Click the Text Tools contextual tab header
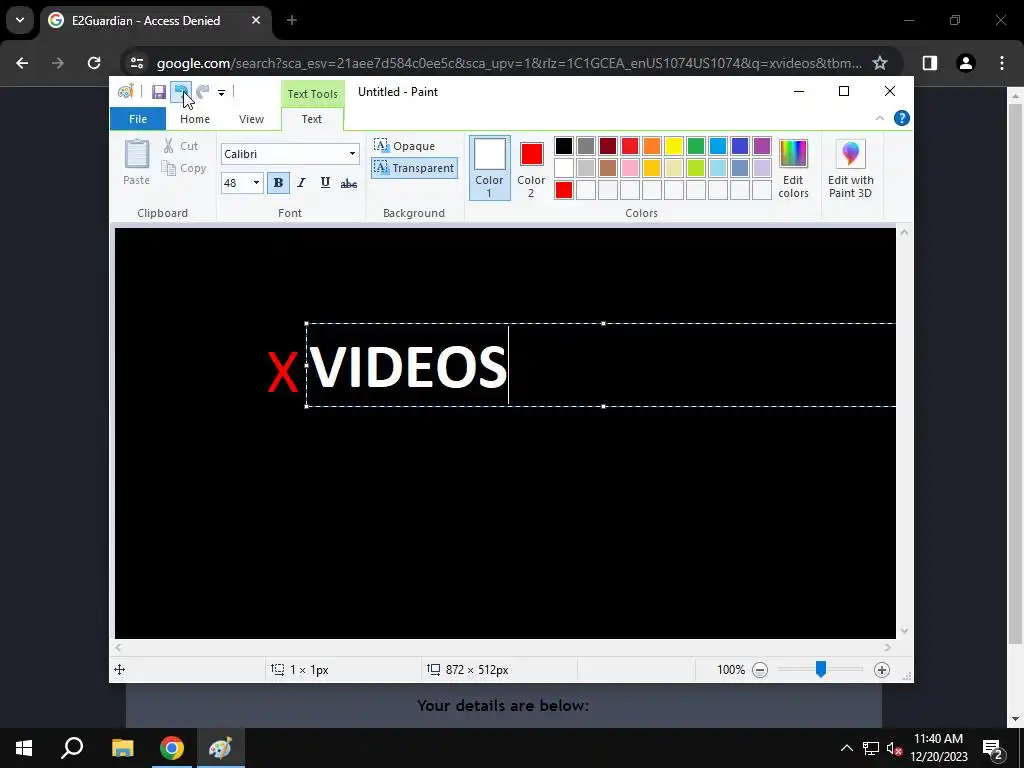Screen dimensions: 1024x768 (313, 93)
